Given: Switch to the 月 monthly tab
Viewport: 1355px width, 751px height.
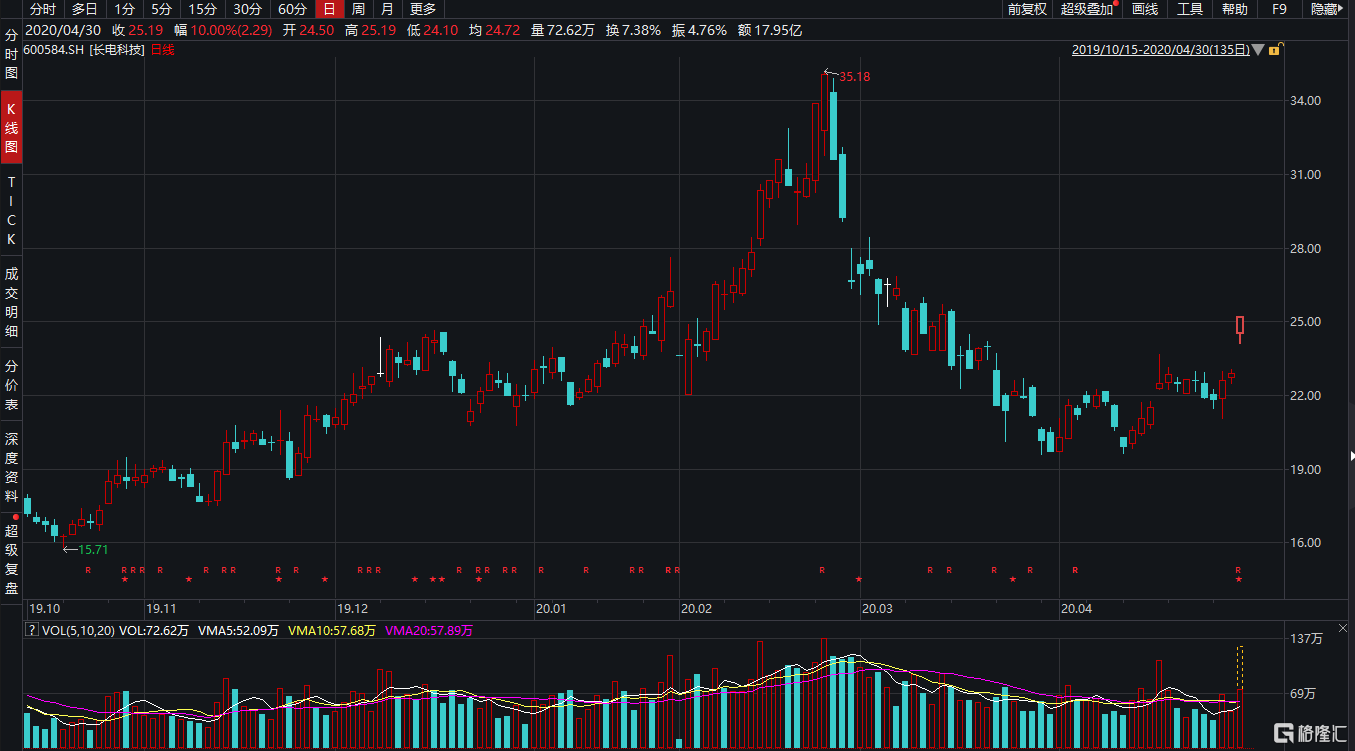Looking at the screenshot, I should 387,9.
